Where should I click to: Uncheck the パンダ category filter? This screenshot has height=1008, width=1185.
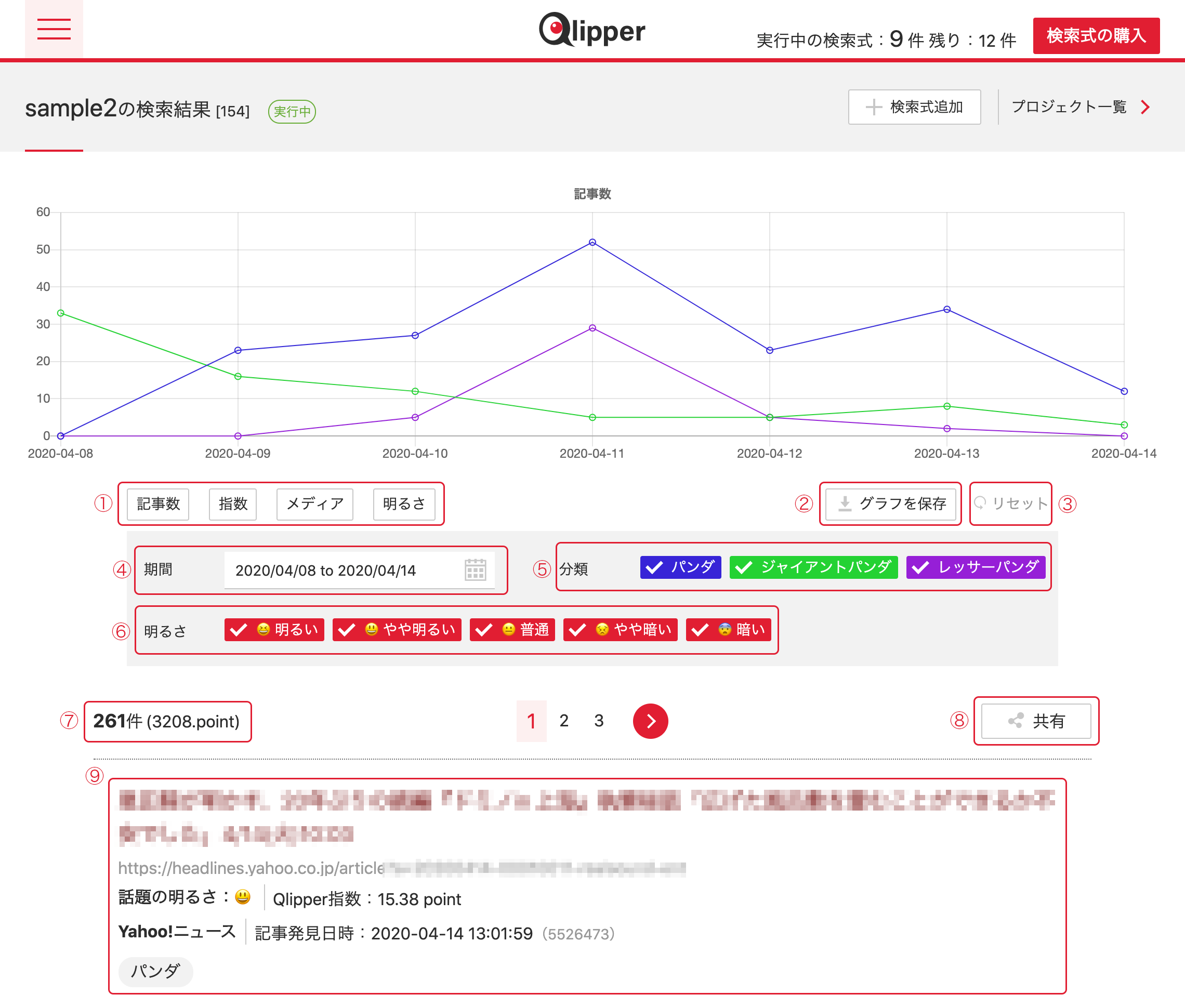click(x=680, y=567)
